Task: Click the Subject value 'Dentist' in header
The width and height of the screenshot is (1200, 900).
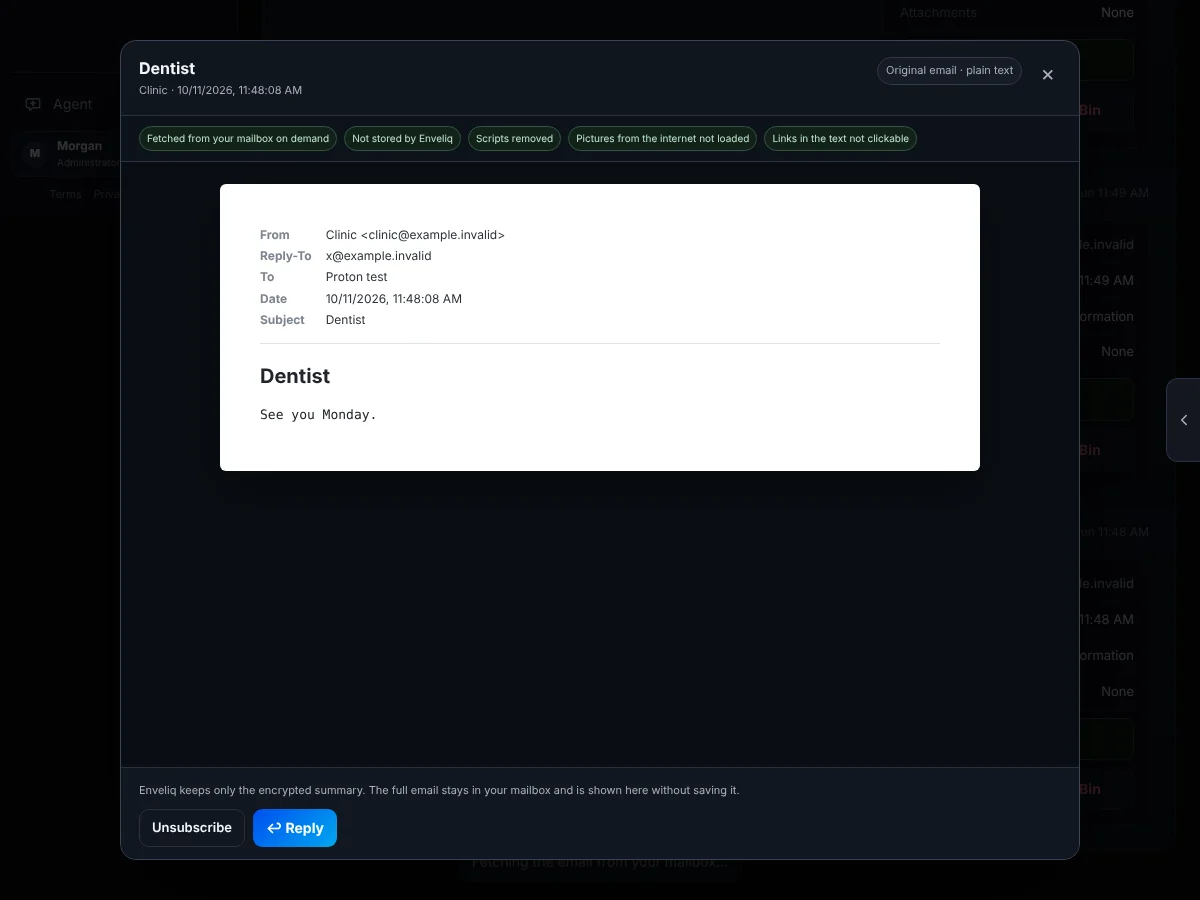Action: pyautogui.click(x=346, y=320)
